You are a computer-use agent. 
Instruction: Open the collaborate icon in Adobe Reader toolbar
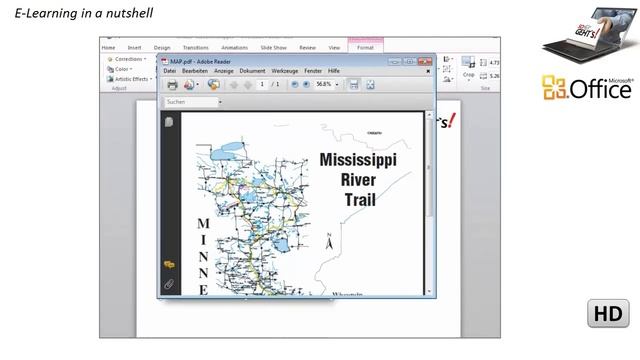point(213,84)
